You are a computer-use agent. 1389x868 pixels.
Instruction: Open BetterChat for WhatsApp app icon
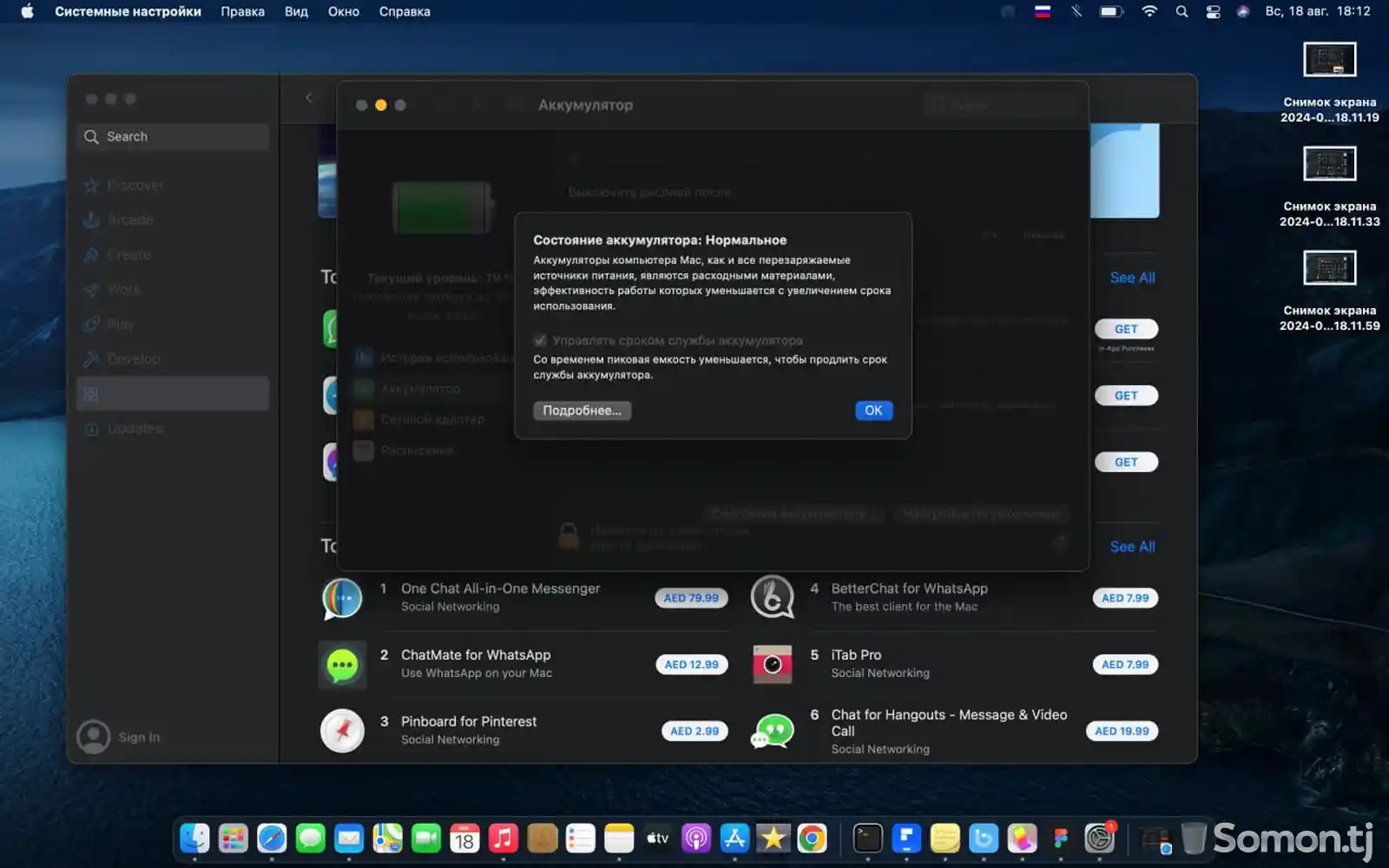[773, 598]
